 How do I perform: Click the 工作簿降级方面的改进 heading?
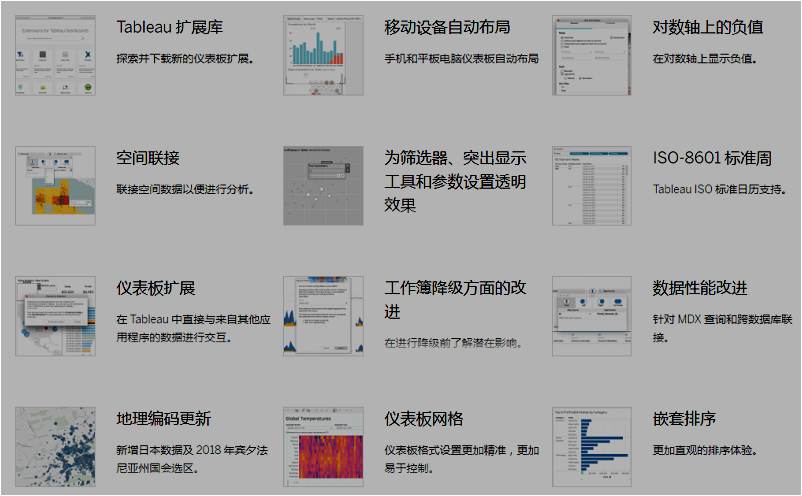(x=455, y=300)
